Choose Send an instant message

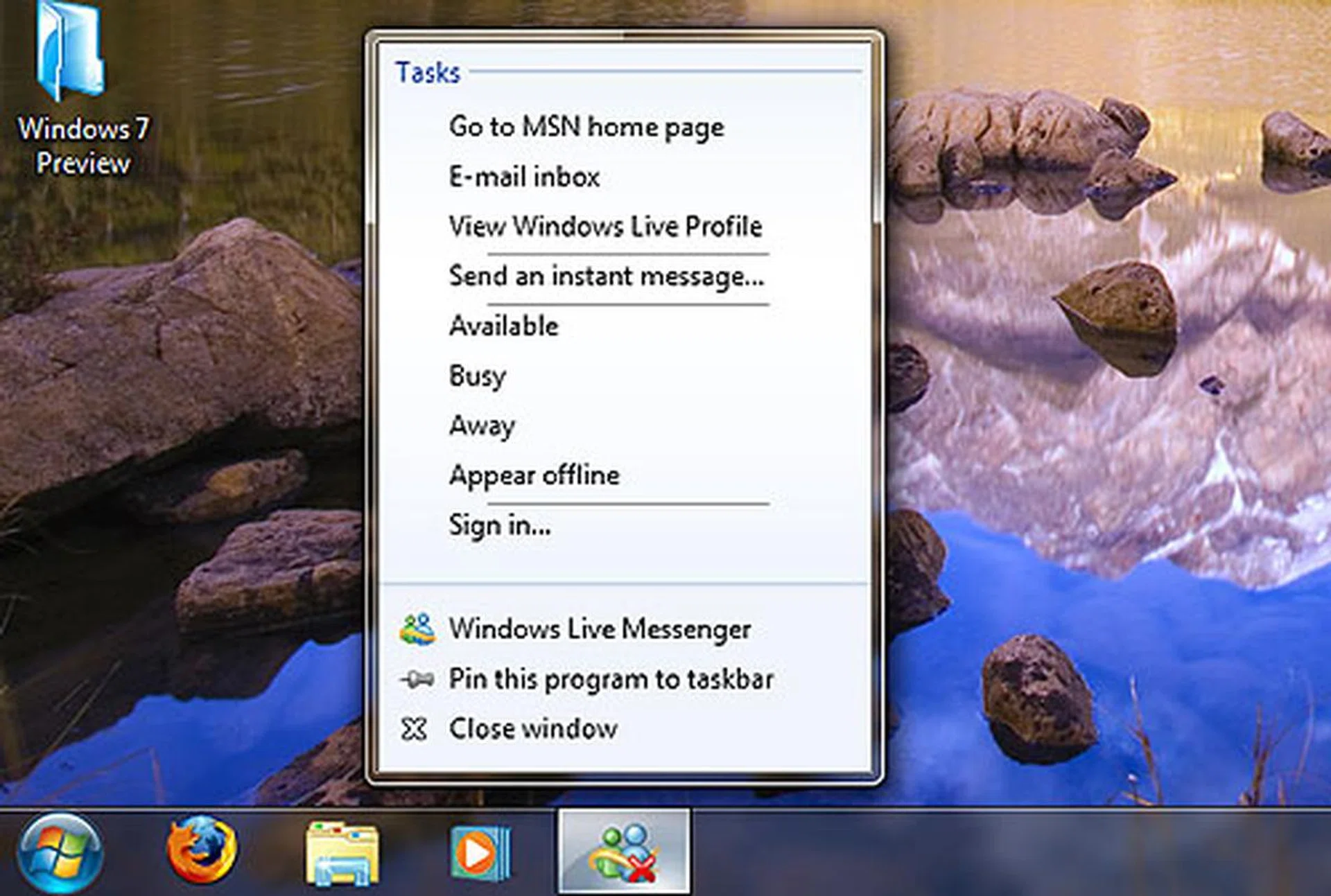click(607, 276)
